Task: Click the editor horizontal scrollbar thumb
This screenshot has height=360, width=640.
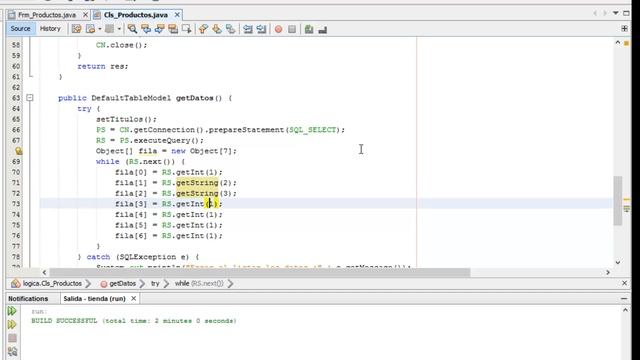Action: point(260,272)
